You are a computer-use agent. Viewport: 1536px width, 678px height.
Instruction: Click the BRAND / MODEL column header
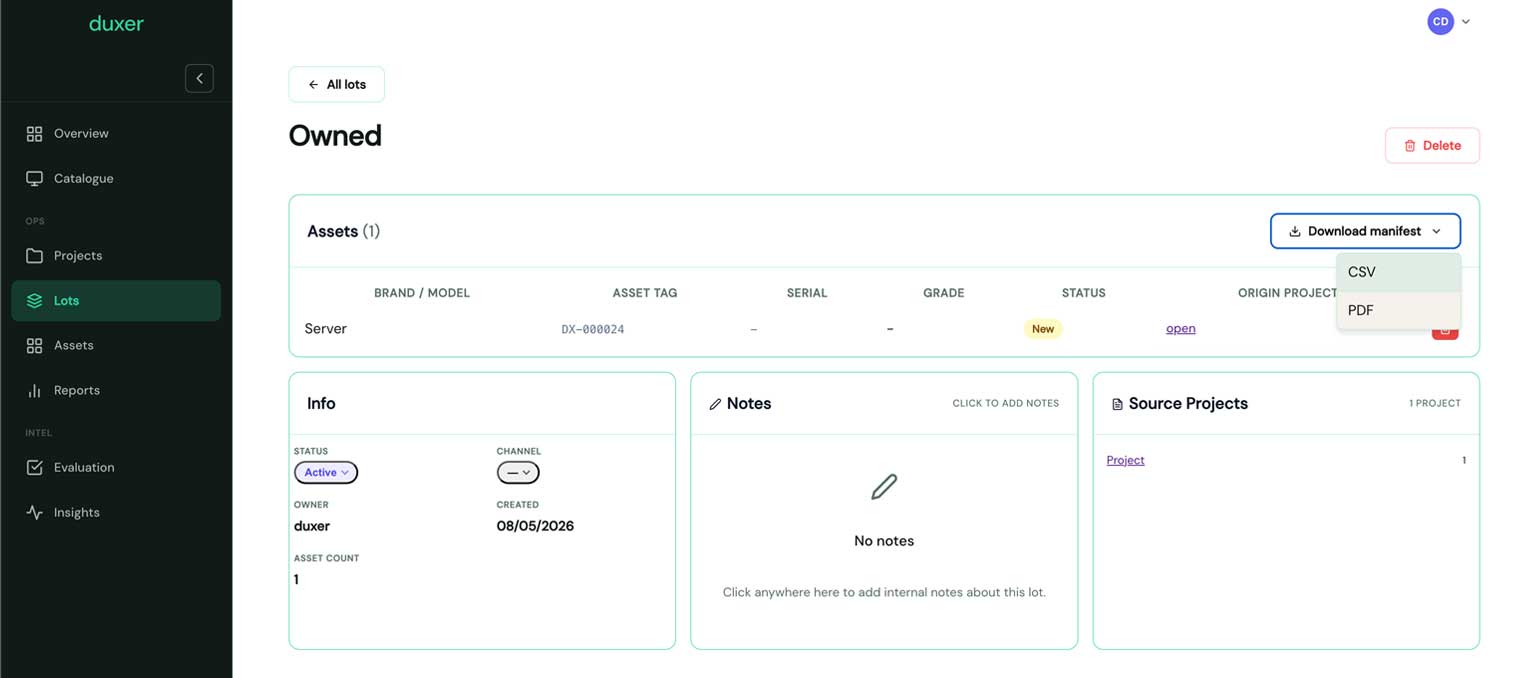[x=422, y=293]
